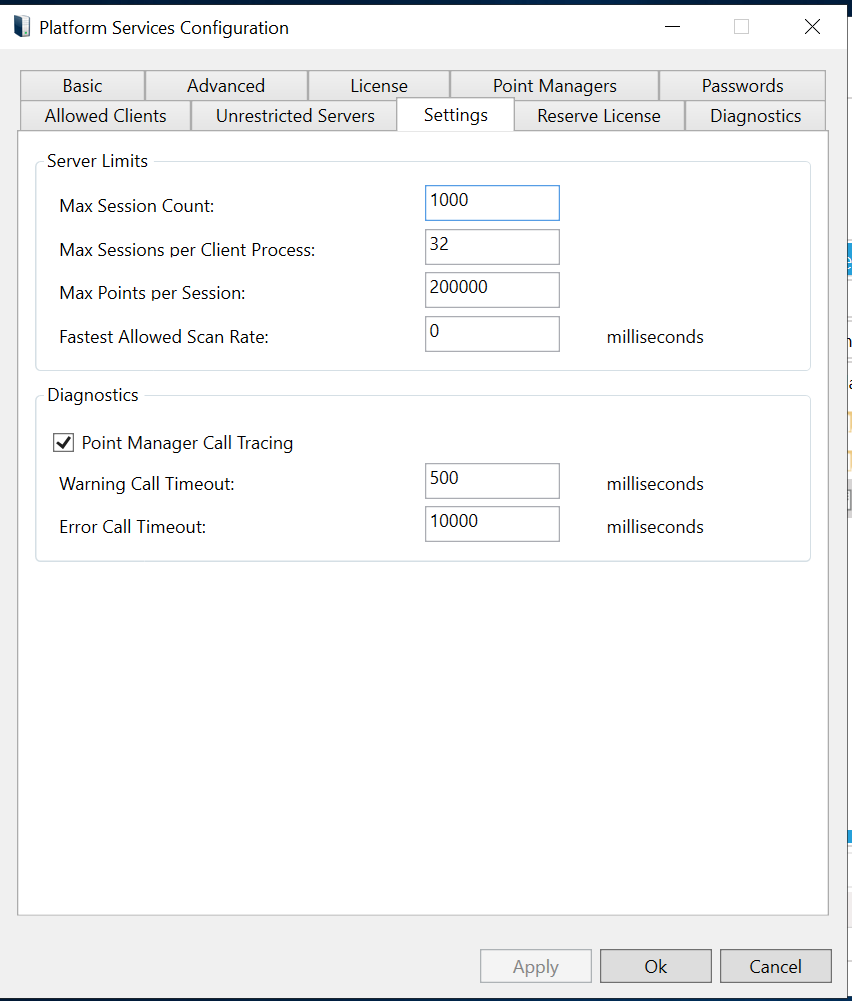Click the Max Points per Session field
This screenshot has height=1003, width=852.
coord(491,290)
